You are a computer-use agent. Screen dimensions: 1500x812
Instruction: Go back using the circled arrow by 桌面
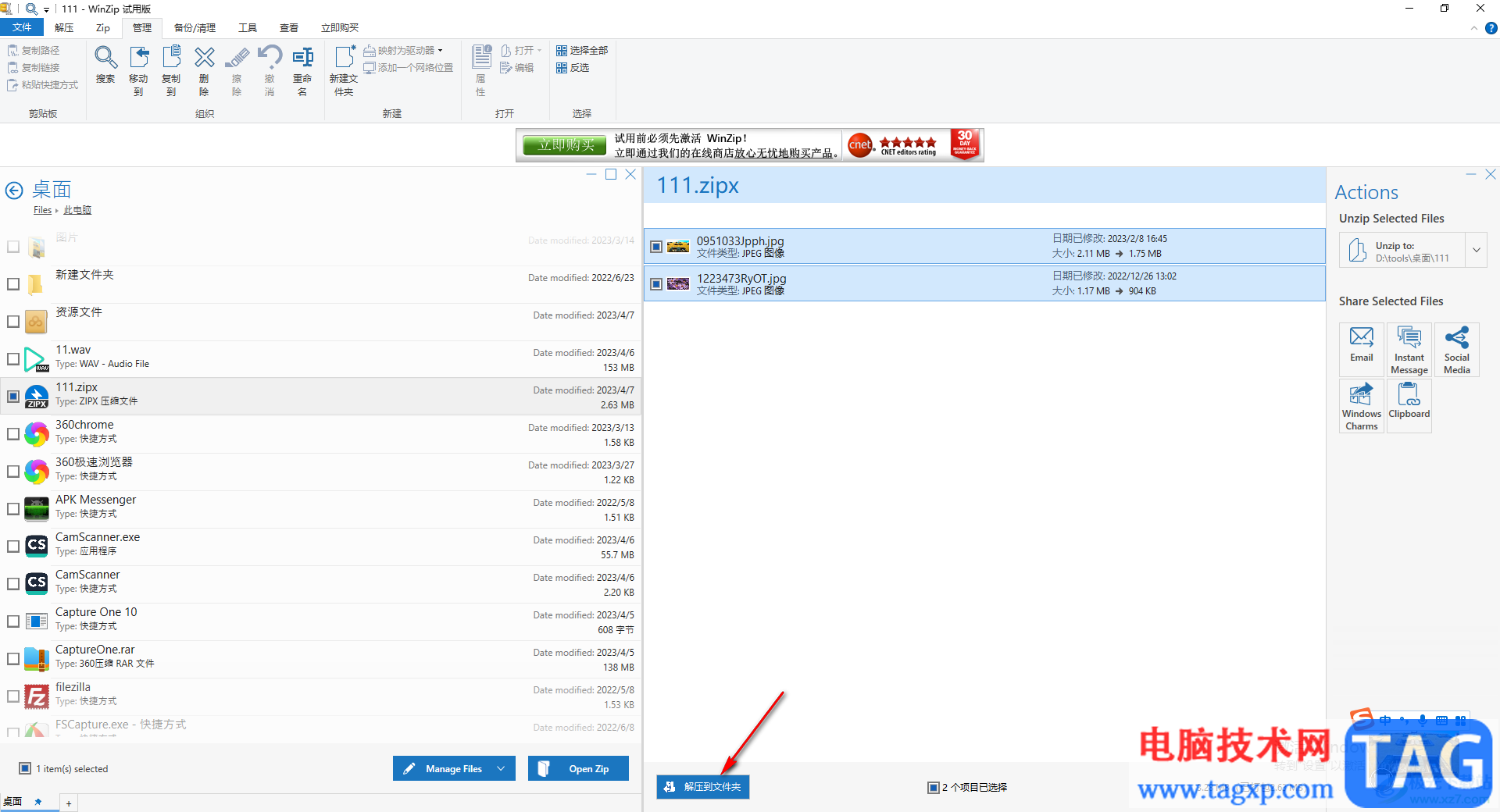(15, 191)
